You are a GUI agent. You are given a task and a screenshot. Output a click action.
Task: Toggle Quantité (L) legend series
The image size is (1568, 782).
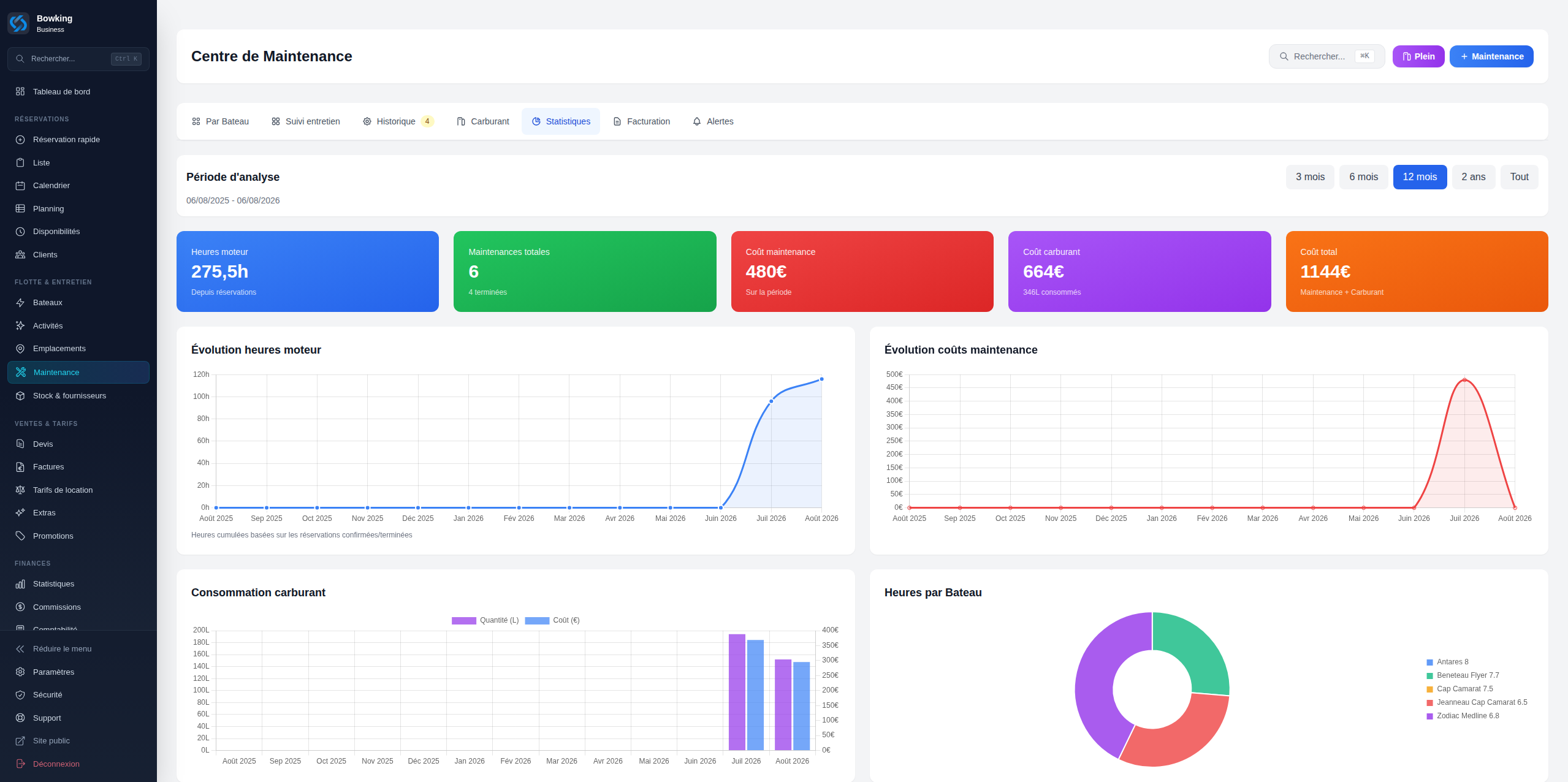click(485, 620)
